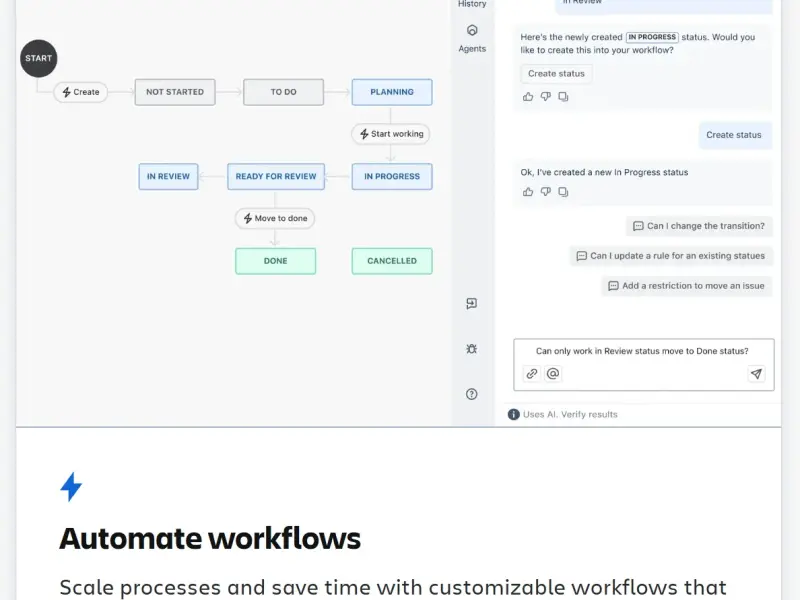800x600 pixels.
Task: Open the help question mark icon
Action: (472, 394)
